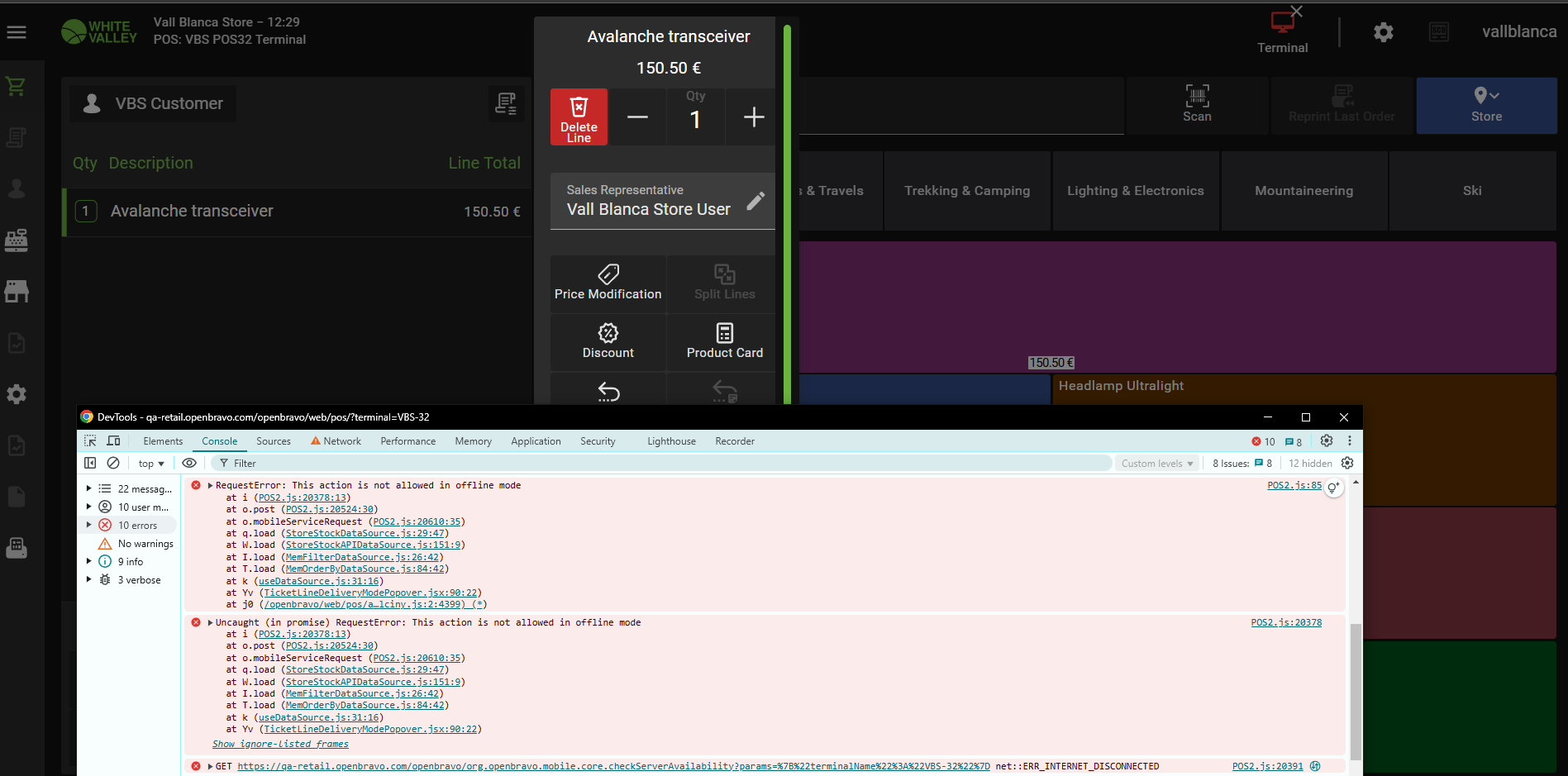This screenshot has height=776, width=1568.
Task: Open the Custom levels dropdown
Action: (1157, 464)
